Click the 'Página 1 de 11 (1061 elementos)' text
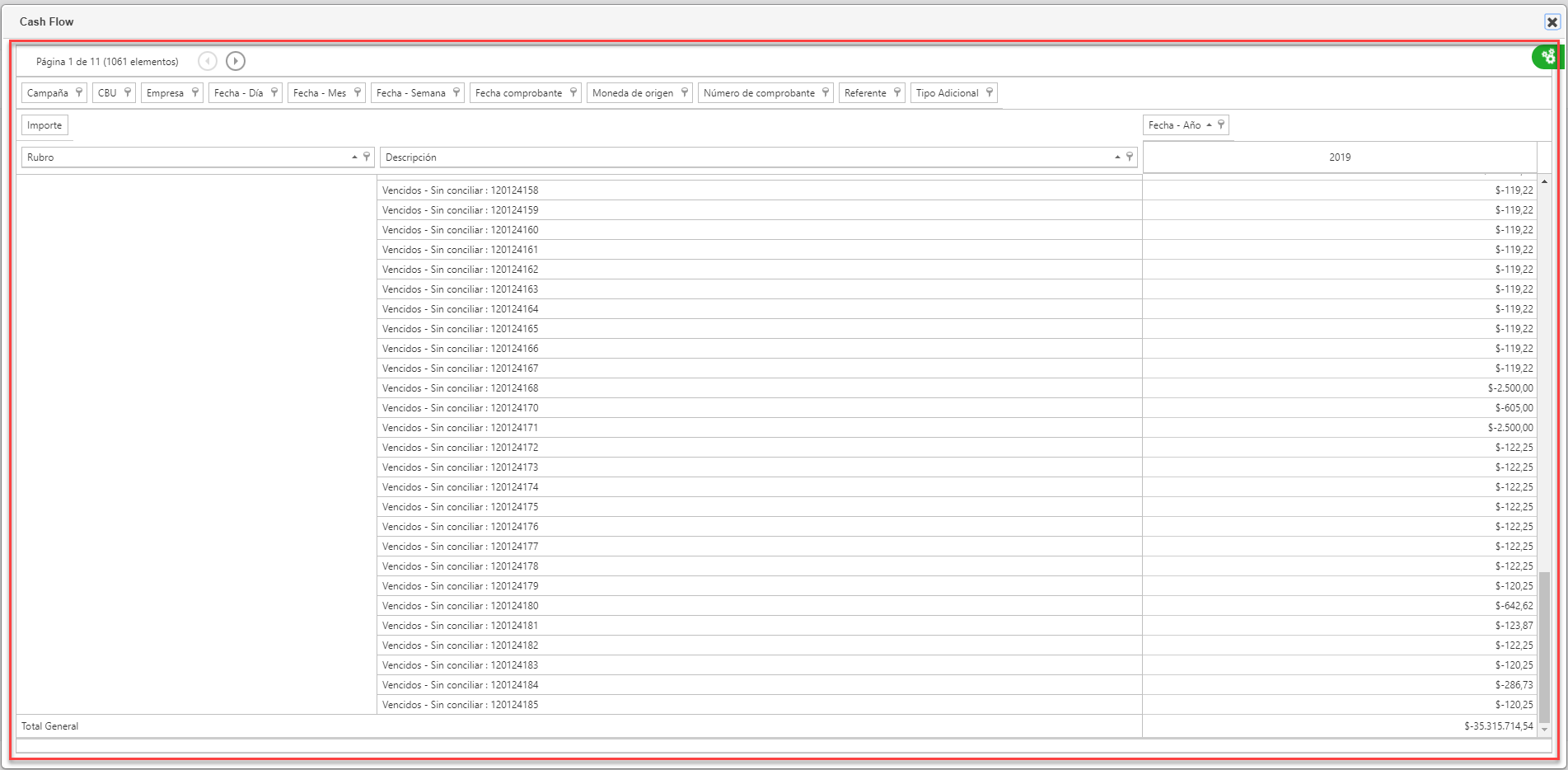 coord(107,62)
